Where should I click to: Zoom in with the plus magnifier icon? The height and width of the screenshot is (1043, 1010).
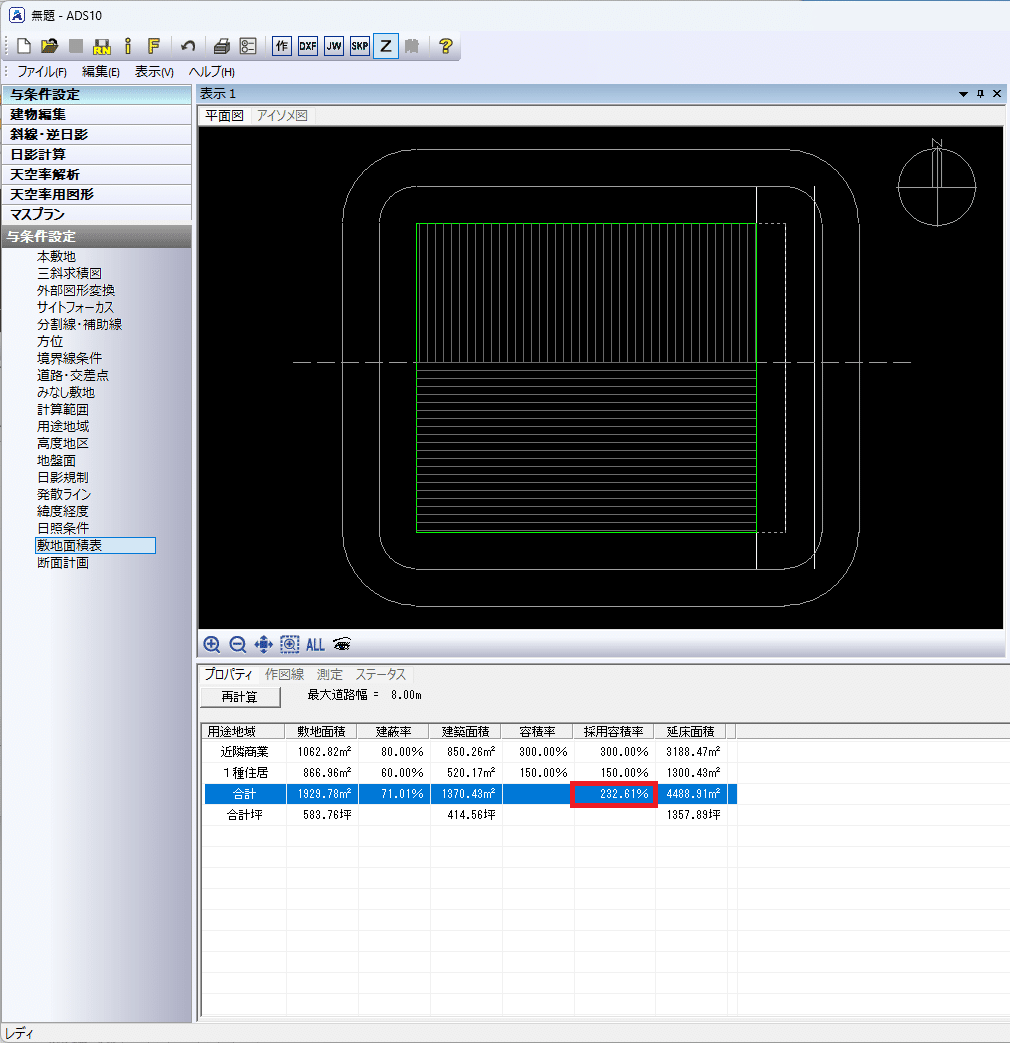pos(212,644)
